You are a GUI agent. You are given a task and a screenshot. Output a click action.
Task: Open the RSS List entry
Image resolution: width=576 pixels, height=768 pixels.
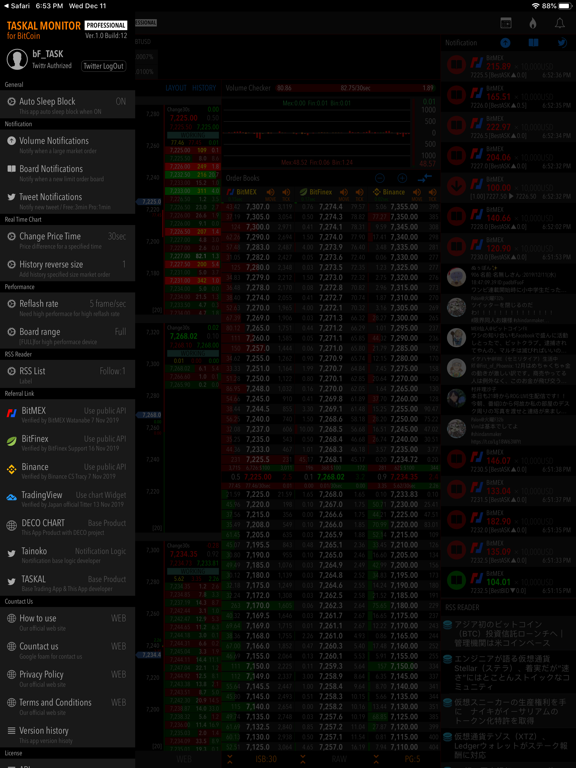pos(68,374)
